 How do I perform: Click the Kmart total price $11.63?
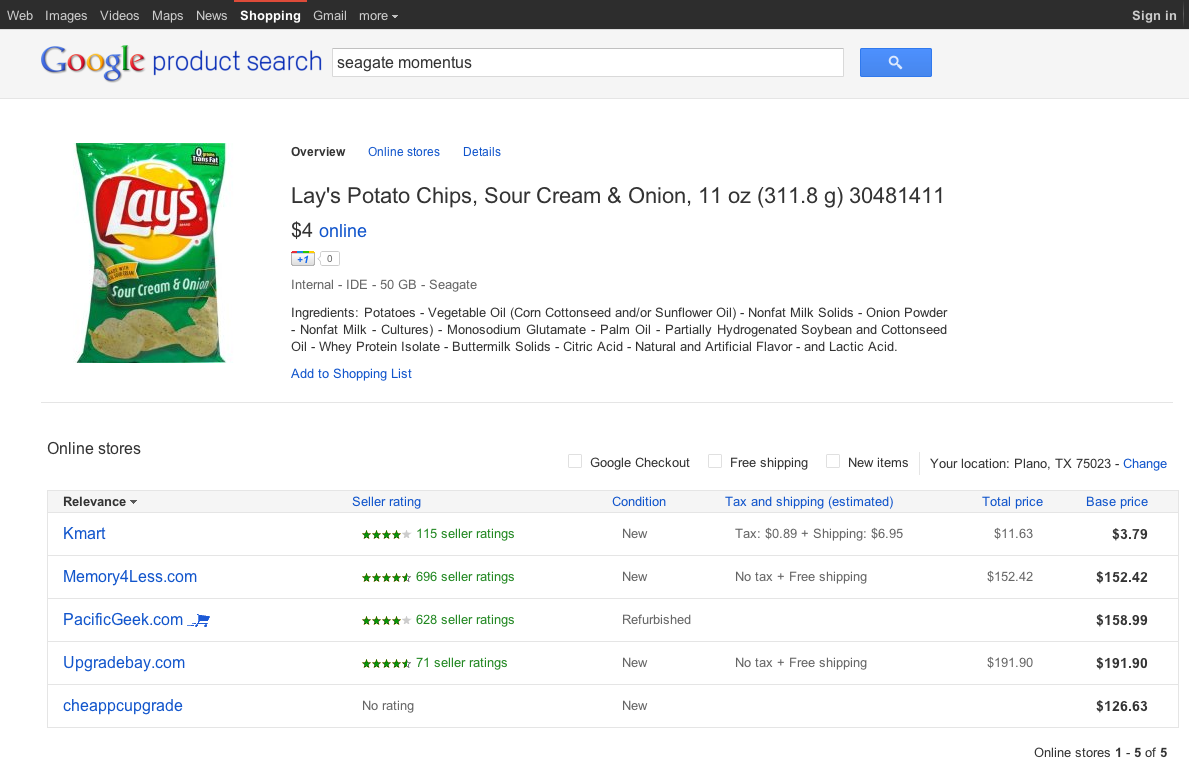click(1013, 534)
